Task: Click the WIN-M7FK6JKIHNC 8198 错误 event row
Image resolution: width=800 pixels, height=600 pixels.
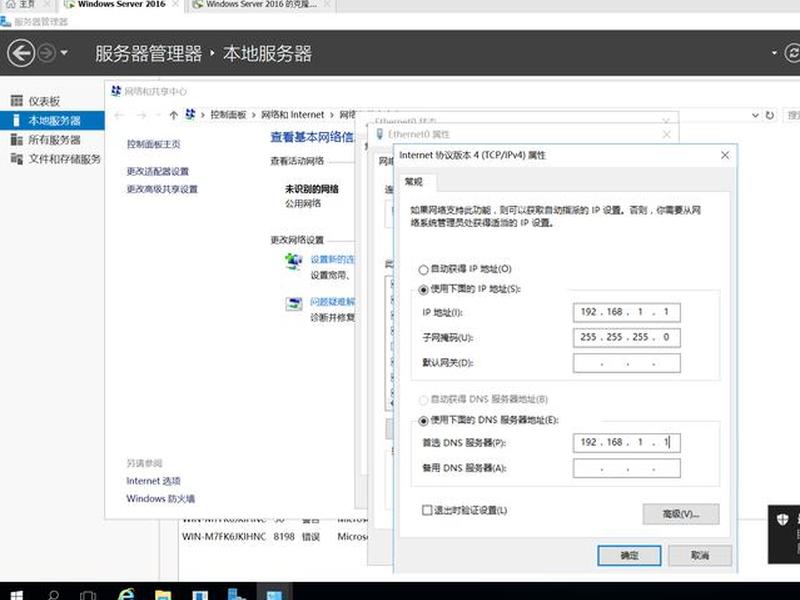Action: click(273, 537)
